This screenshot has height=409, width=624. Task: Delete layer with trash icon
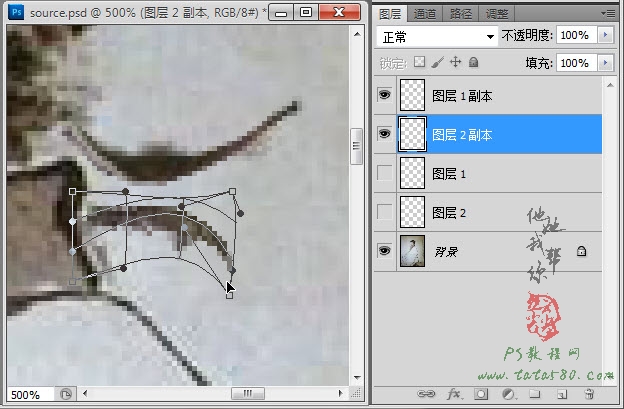(x=589, y=394)
